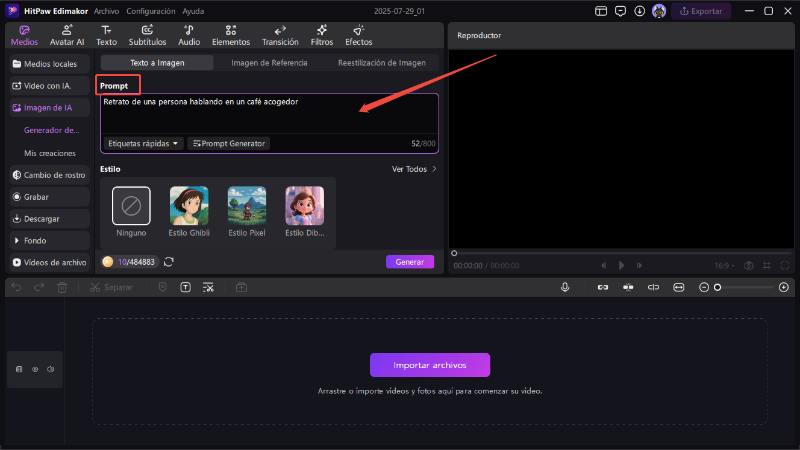This screenshot has height=450, width=800.
Task: Open the Audio tab
Action: [x=189, y=36]
